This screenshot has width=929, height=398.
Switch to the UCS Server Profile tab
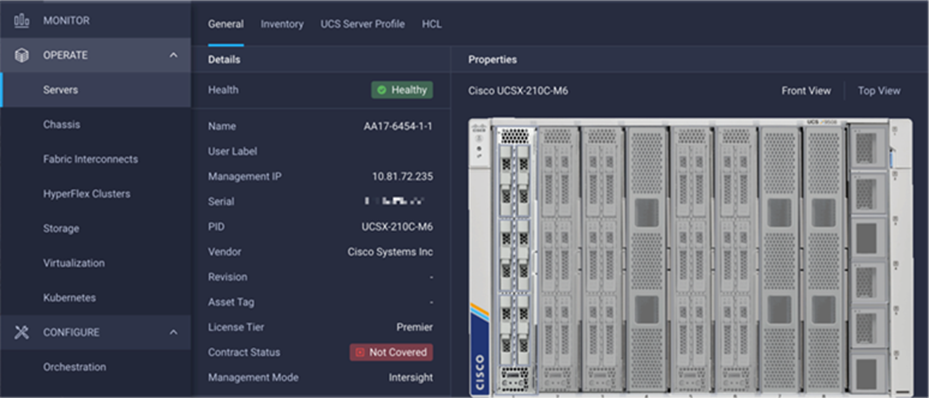363,24
